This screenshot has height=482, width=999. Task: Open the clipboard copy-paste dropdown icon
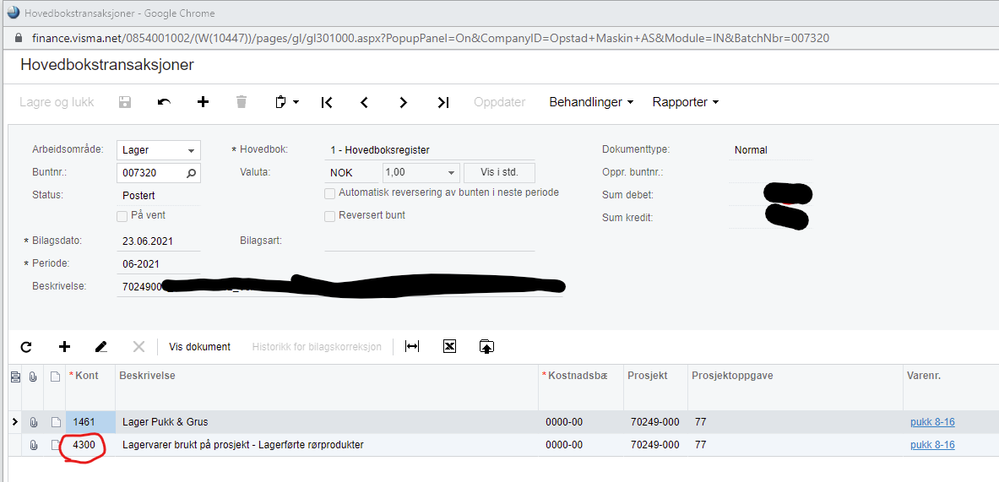[287, 102]
